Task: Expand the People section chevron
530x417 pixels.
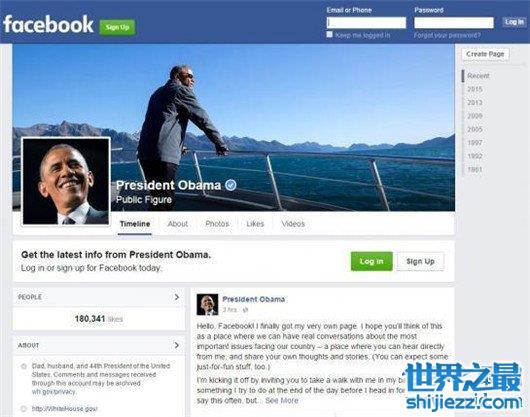Action: tap(176, 297)
